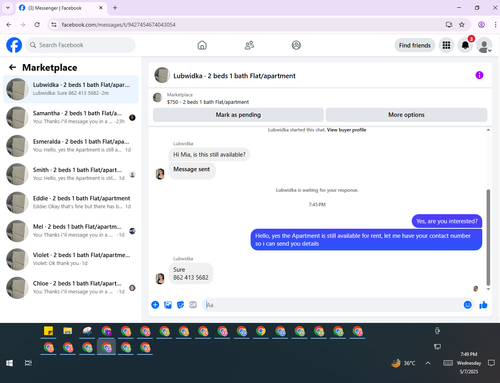This screenshot has width=500, height=383.
Task: Focus the message text field
Action: [x=333, y=305]
